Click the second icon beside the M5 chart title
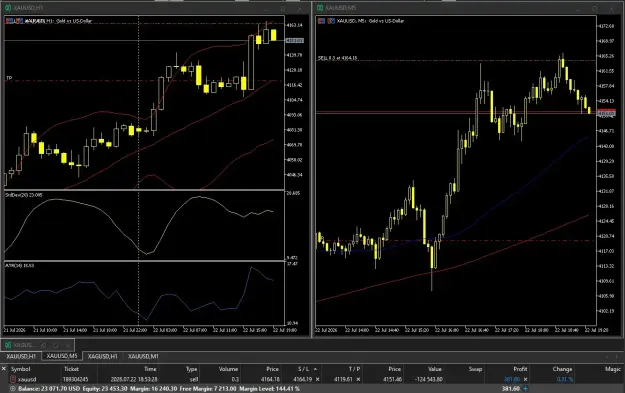This screenshot has width=625, height=393. tap(331, 21)
